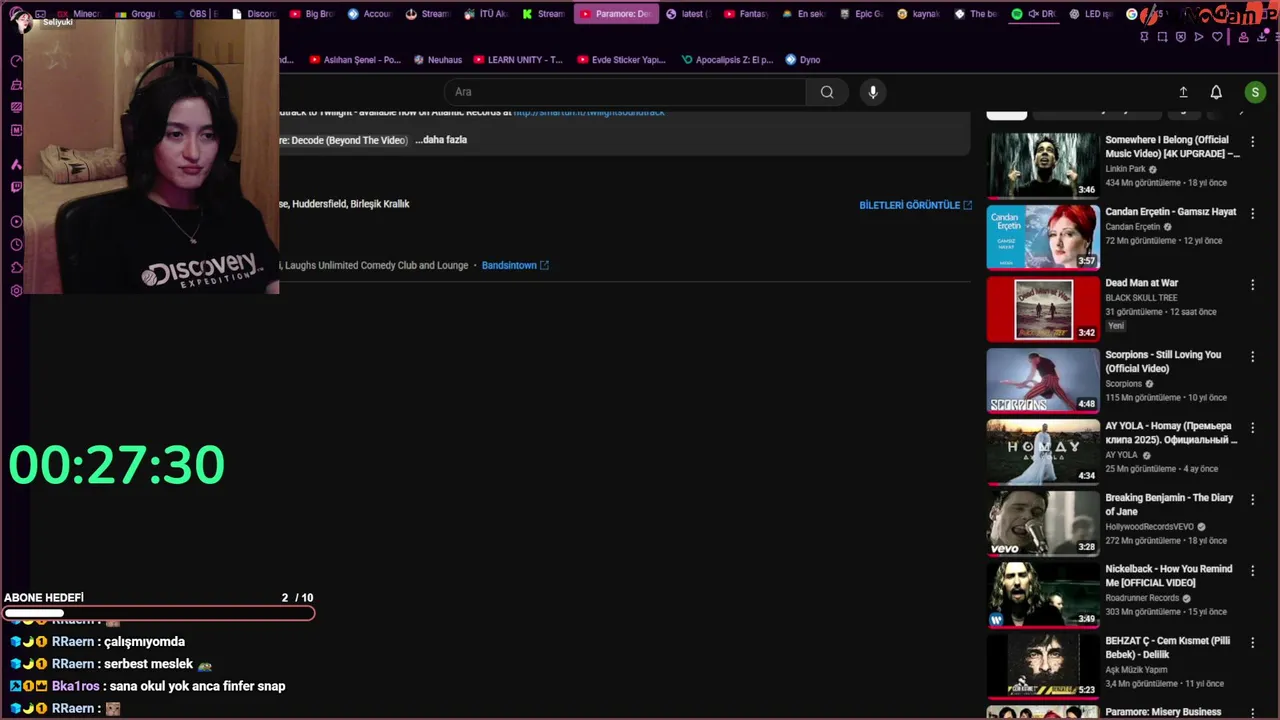
Task: Click the pin icon in browser toolbar
Action: tap(1144, 37)
